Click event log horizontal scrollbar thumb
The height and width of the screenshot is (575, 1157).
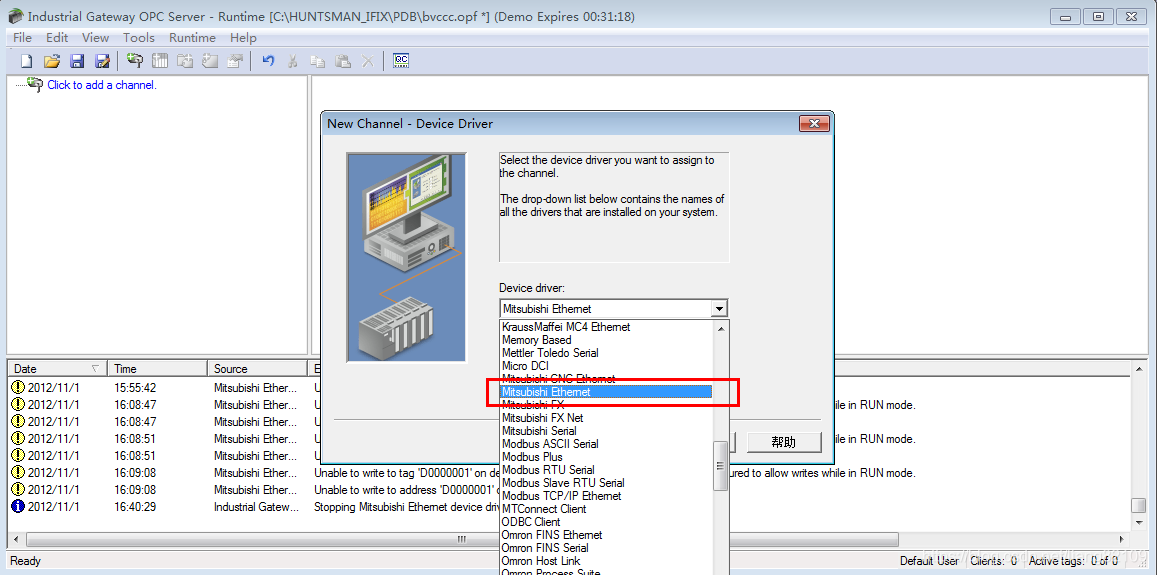click(461, 540)
